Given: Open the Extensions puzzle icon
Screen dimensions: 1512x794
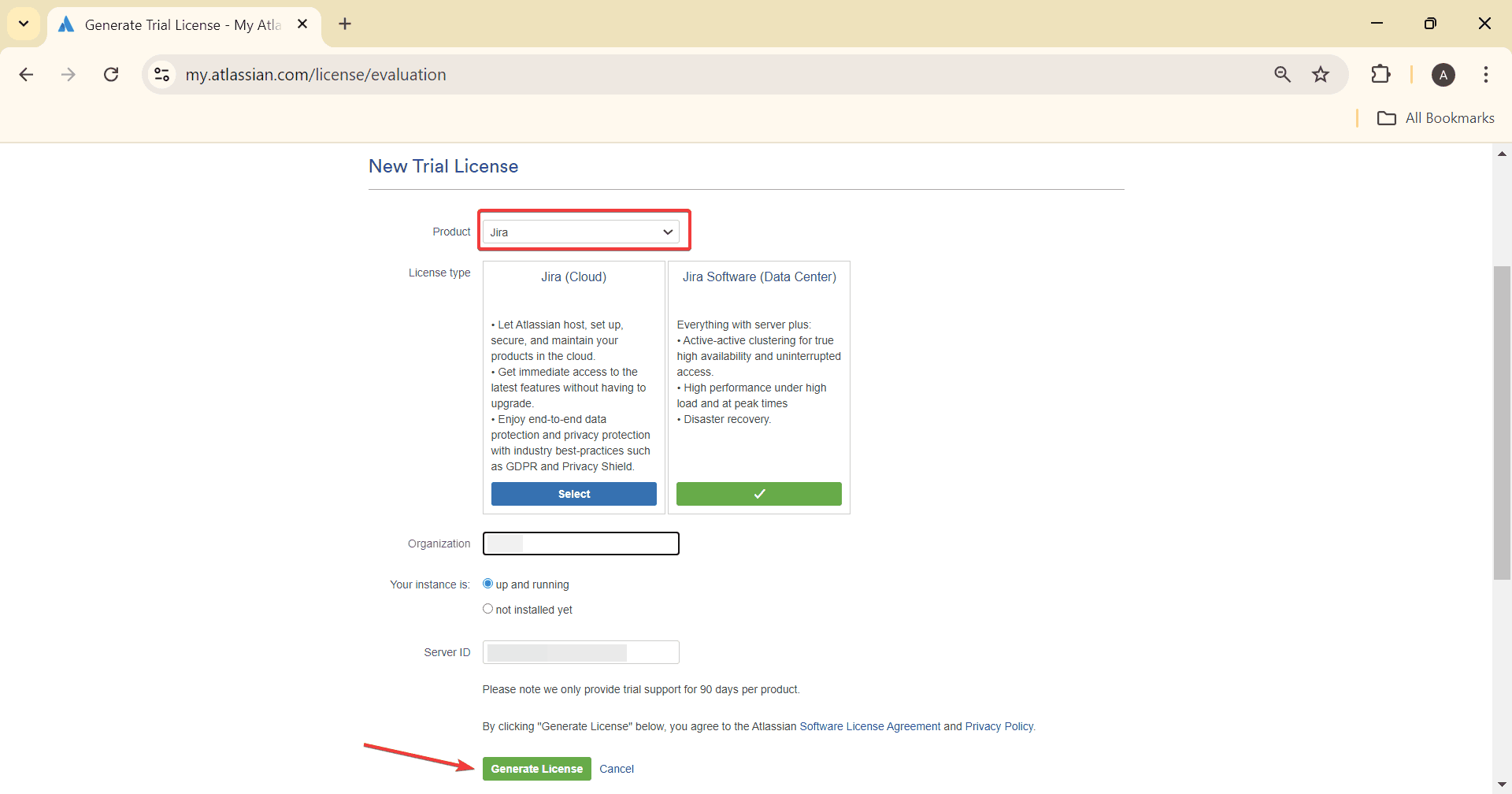Looking at the screenshot, I should 1380,75.
